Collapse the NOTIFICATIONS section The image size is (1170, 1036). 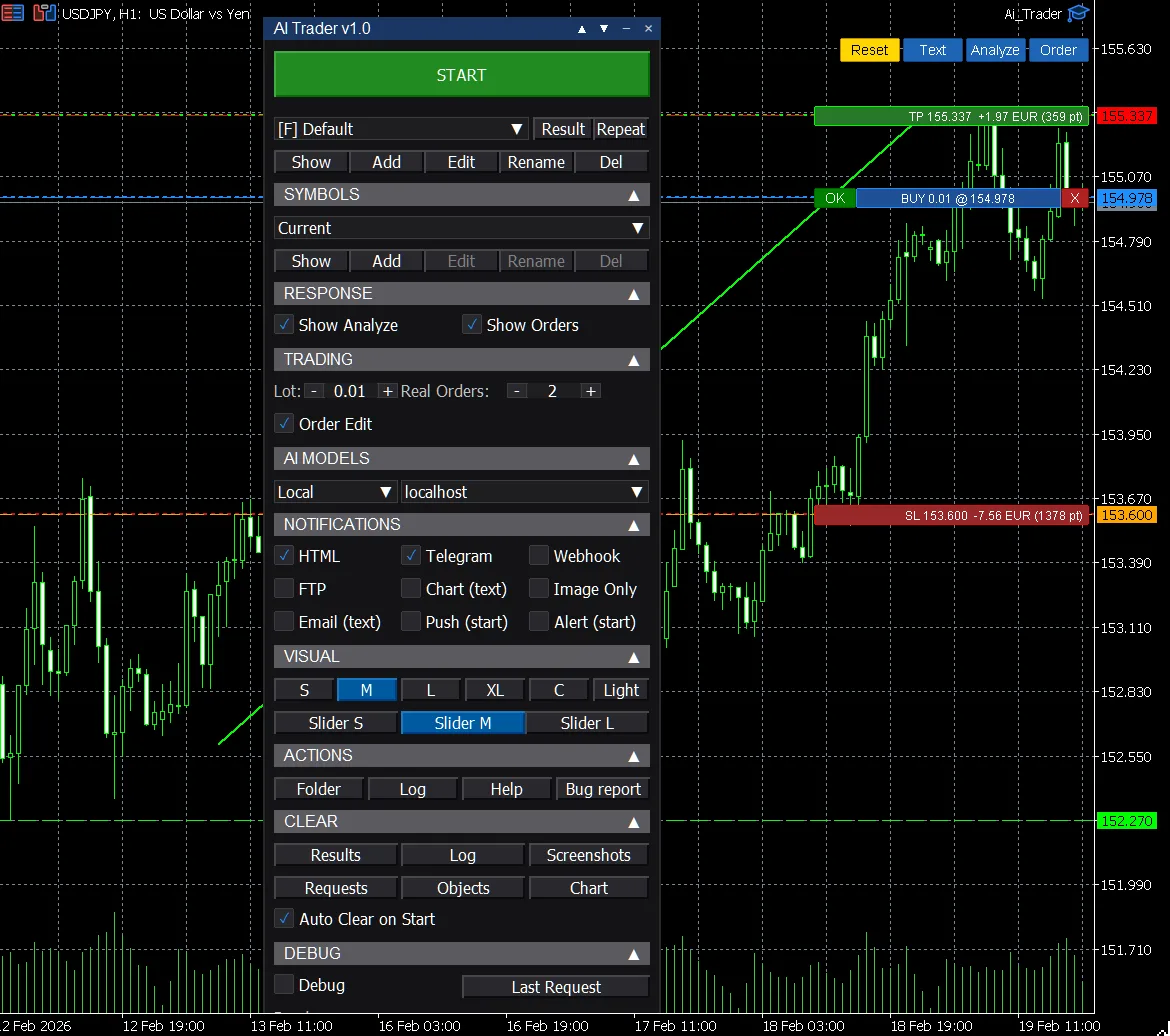pos(634,525)
